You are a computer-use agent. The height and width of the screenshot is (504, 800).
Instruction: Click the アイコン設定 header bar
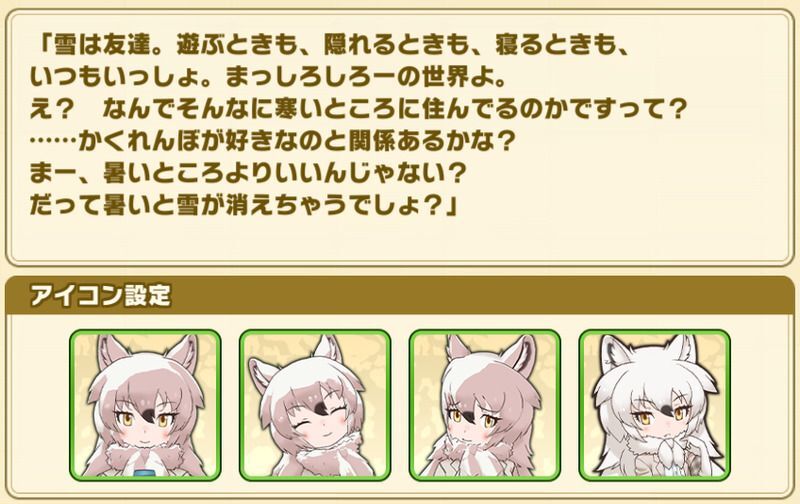(400, 295)
